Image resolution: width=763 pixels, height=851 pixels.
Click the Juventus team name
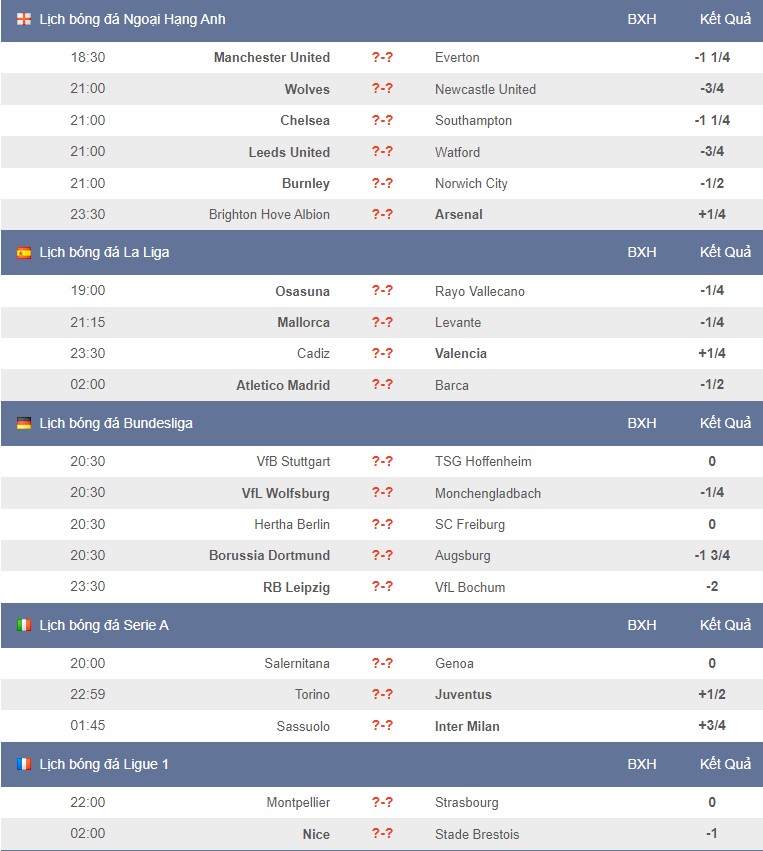(x=463, y=694)
